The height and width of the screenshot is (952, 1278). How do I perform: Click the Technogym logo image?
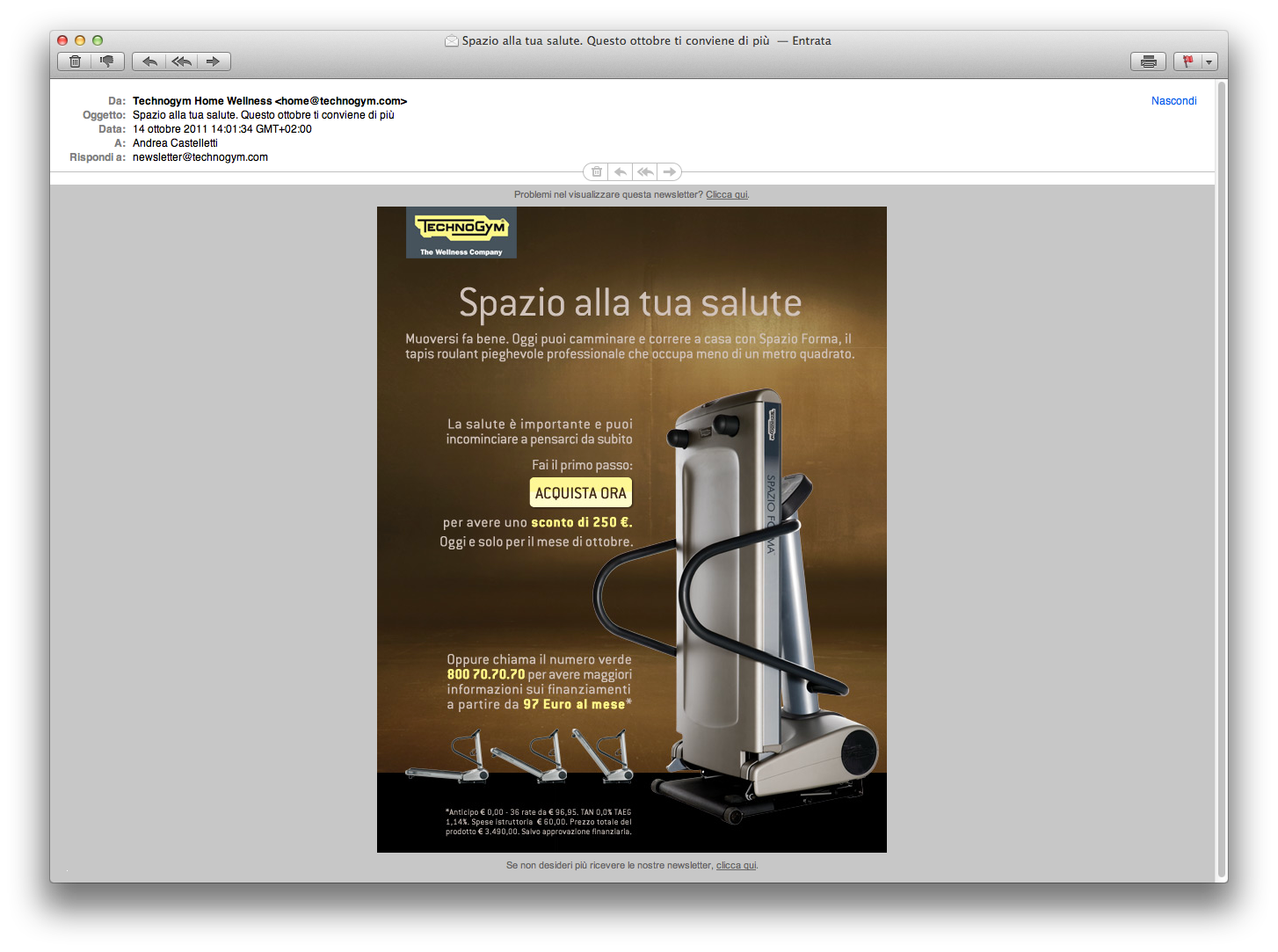click(461, 233)
